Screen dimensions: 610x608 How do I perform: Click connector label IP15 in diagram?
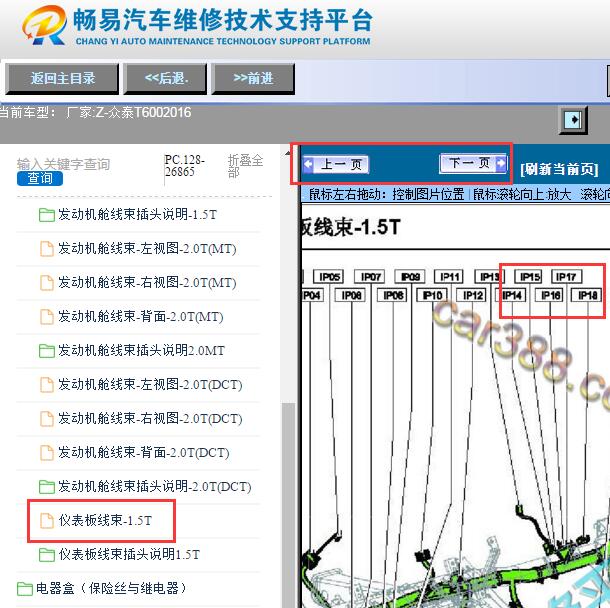529,277
